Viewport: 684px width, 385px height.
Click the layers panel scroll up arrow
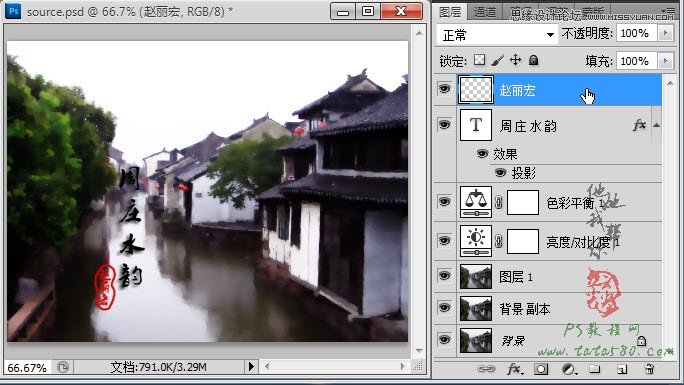670,83
